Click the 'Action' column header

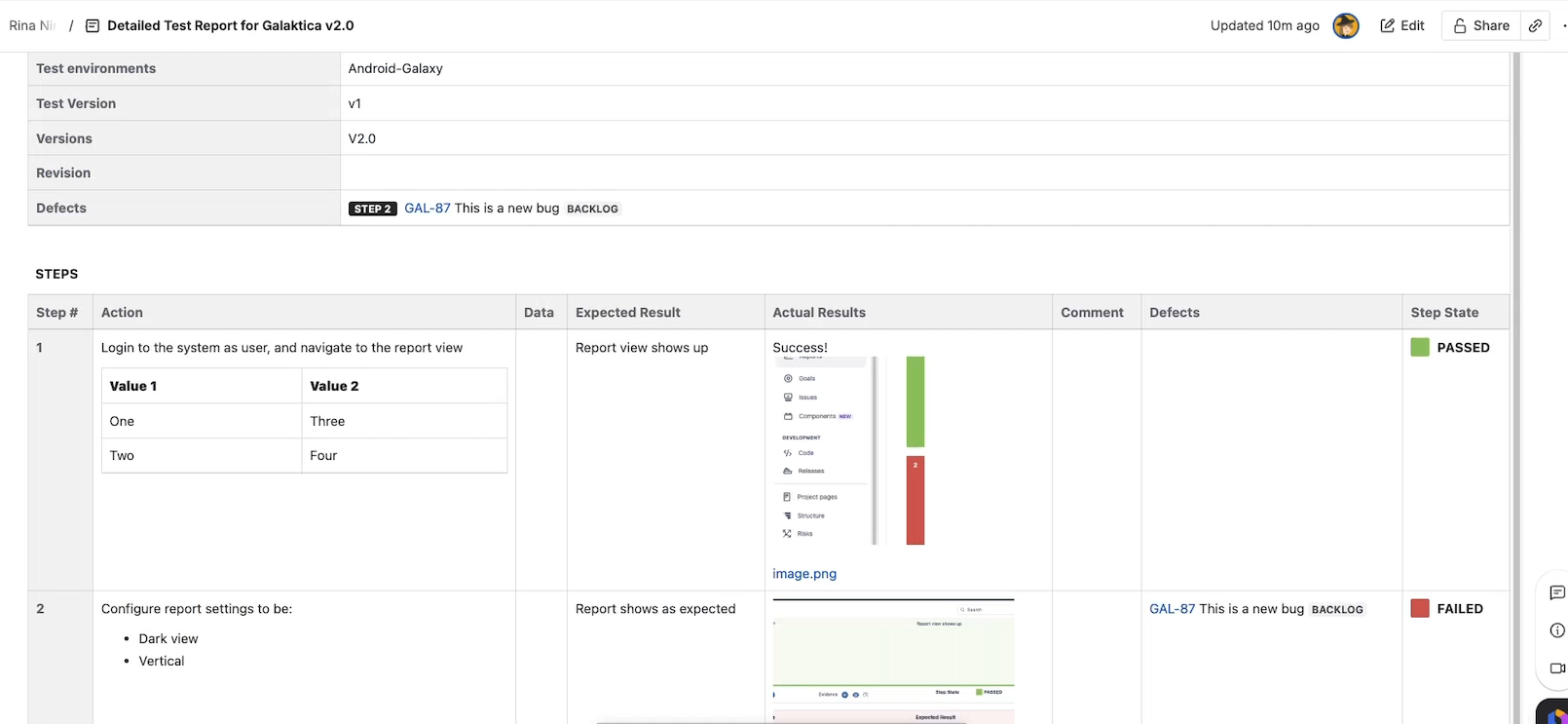tap(122, 313)
